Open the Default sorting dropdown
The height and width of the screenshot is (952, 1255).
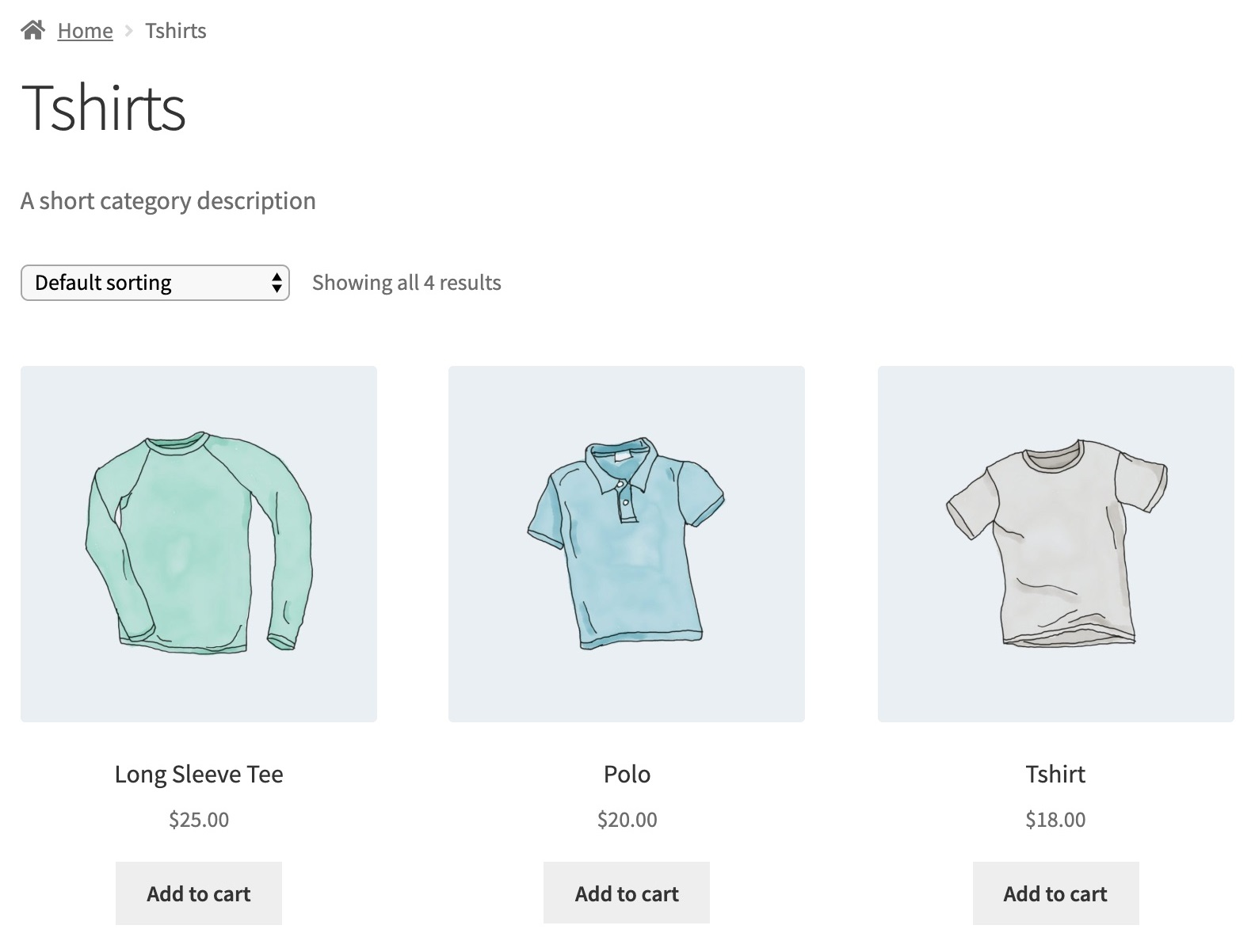[x=155, y=283]
